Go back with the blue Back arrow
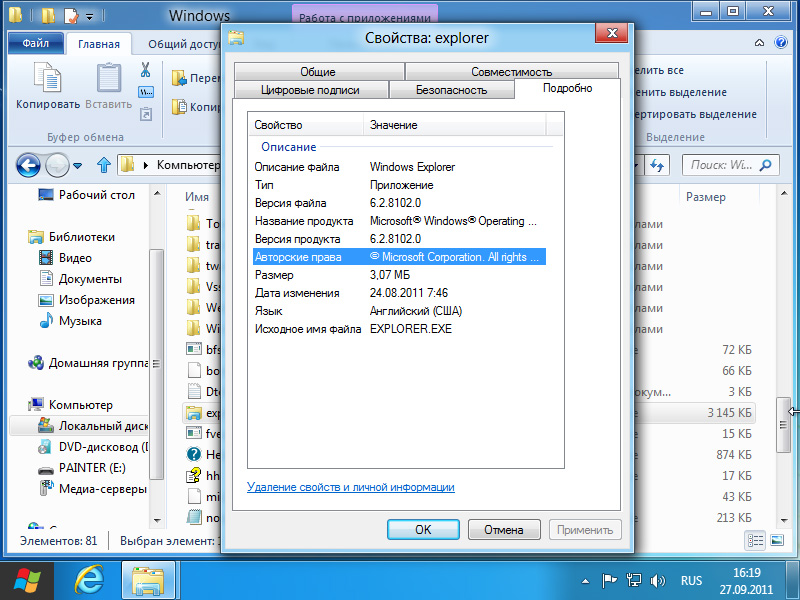This screenshot has height=600, width=800. coord(29,165)
